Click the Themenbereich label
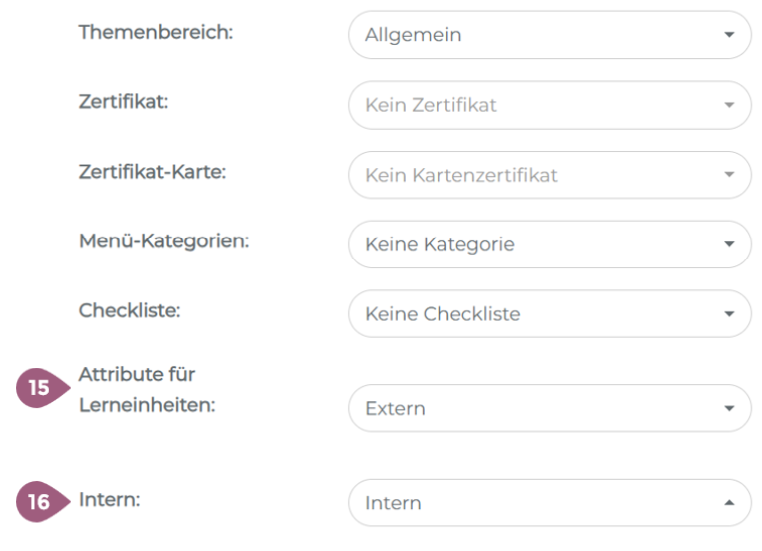 [155, 32]
